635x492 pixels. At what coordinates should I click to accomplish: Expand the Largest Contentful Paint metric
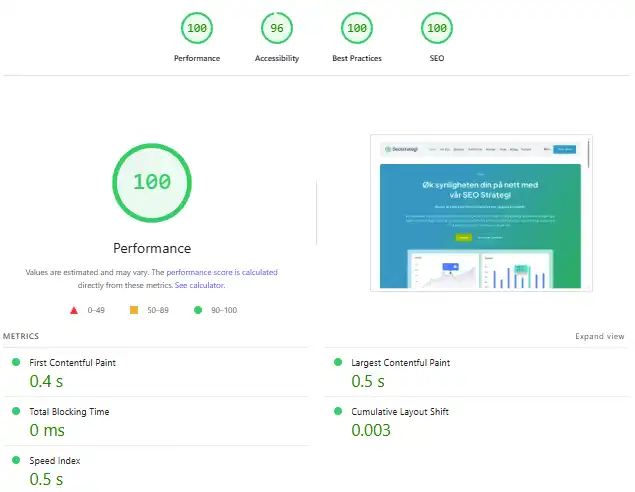400,362
